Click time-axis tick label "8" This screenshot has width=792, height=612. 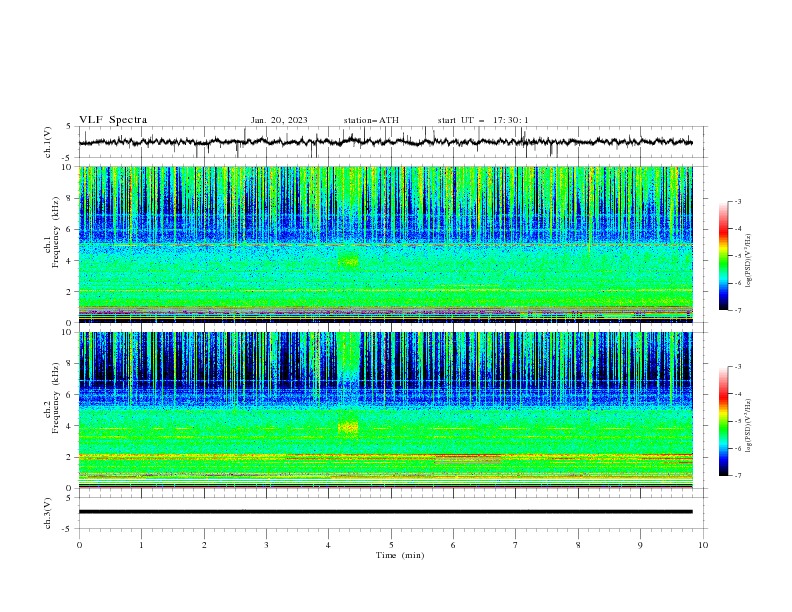(578, 545)
